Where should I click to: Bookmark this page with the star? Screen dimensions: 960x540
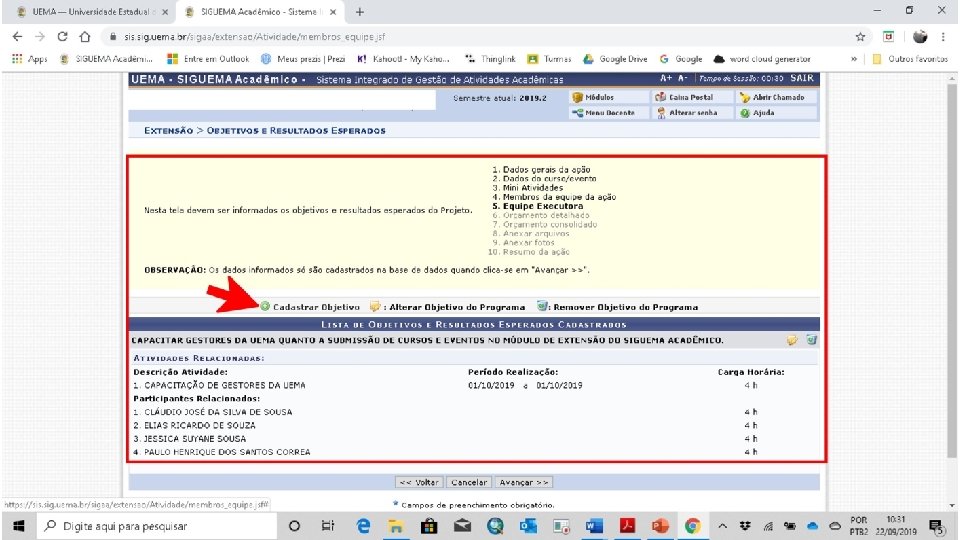(x=860, y=37)
